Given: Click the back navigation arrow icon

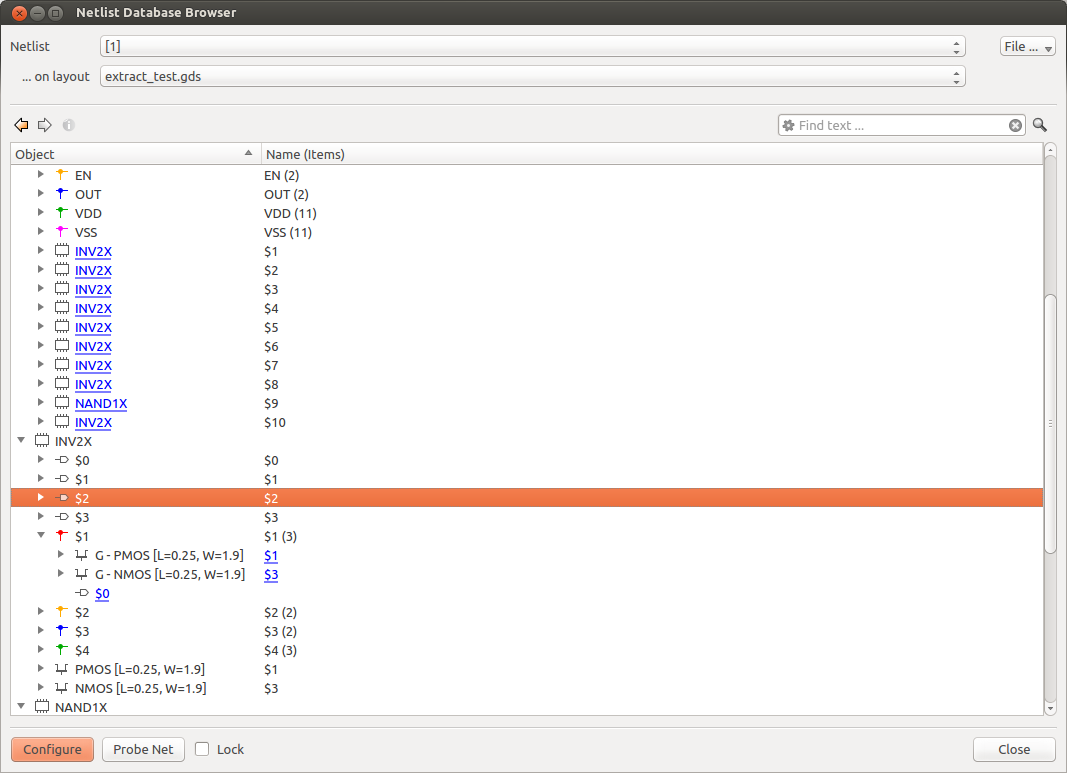Looking at the screenshot, I should click(x=21, y=125).
